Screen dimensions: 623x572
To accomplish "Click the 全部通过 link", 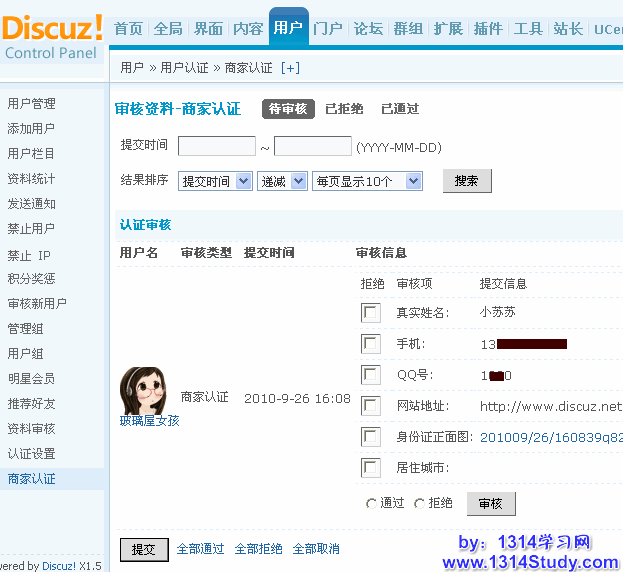I will (x=200, y=549).
